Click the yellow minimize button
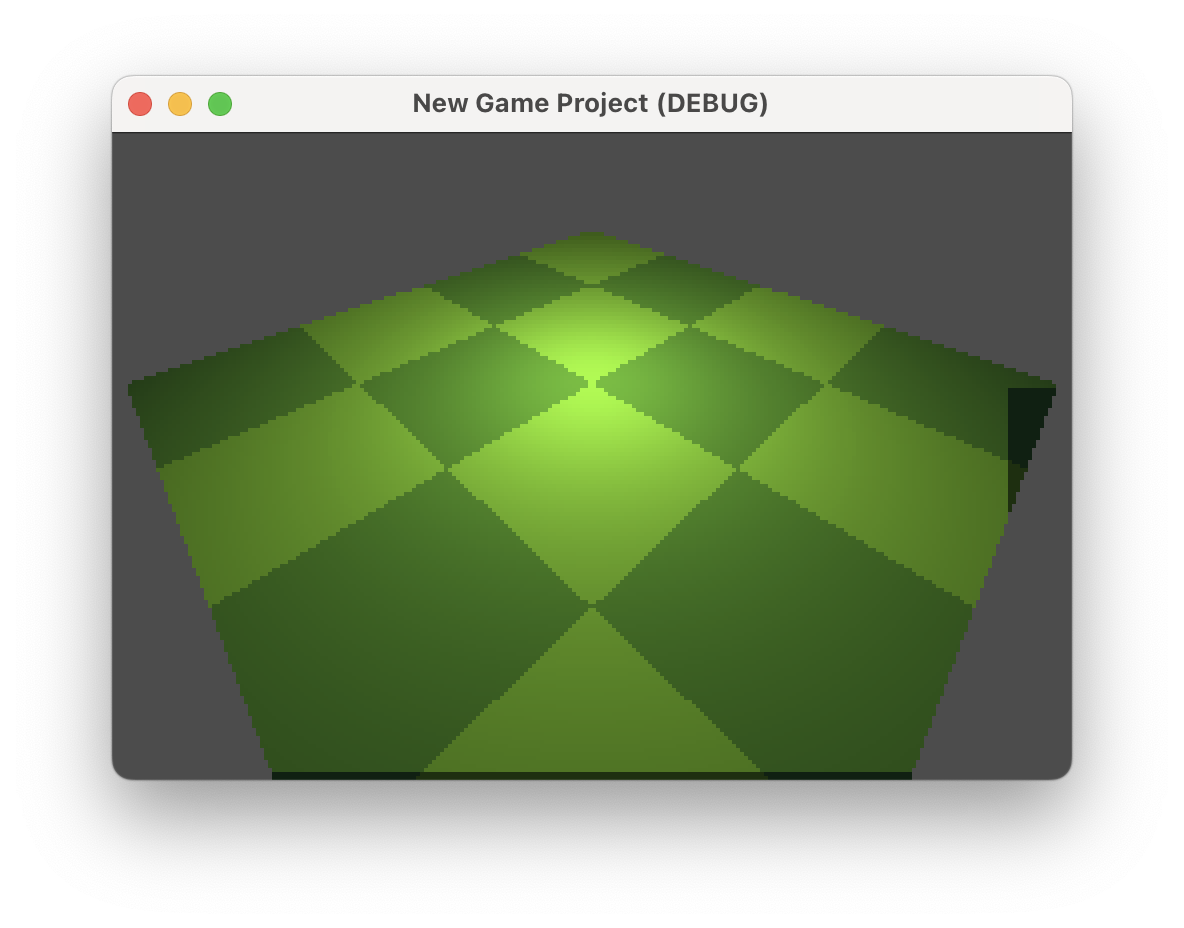The image size is (1184, 928). click(x=181, y=103)
